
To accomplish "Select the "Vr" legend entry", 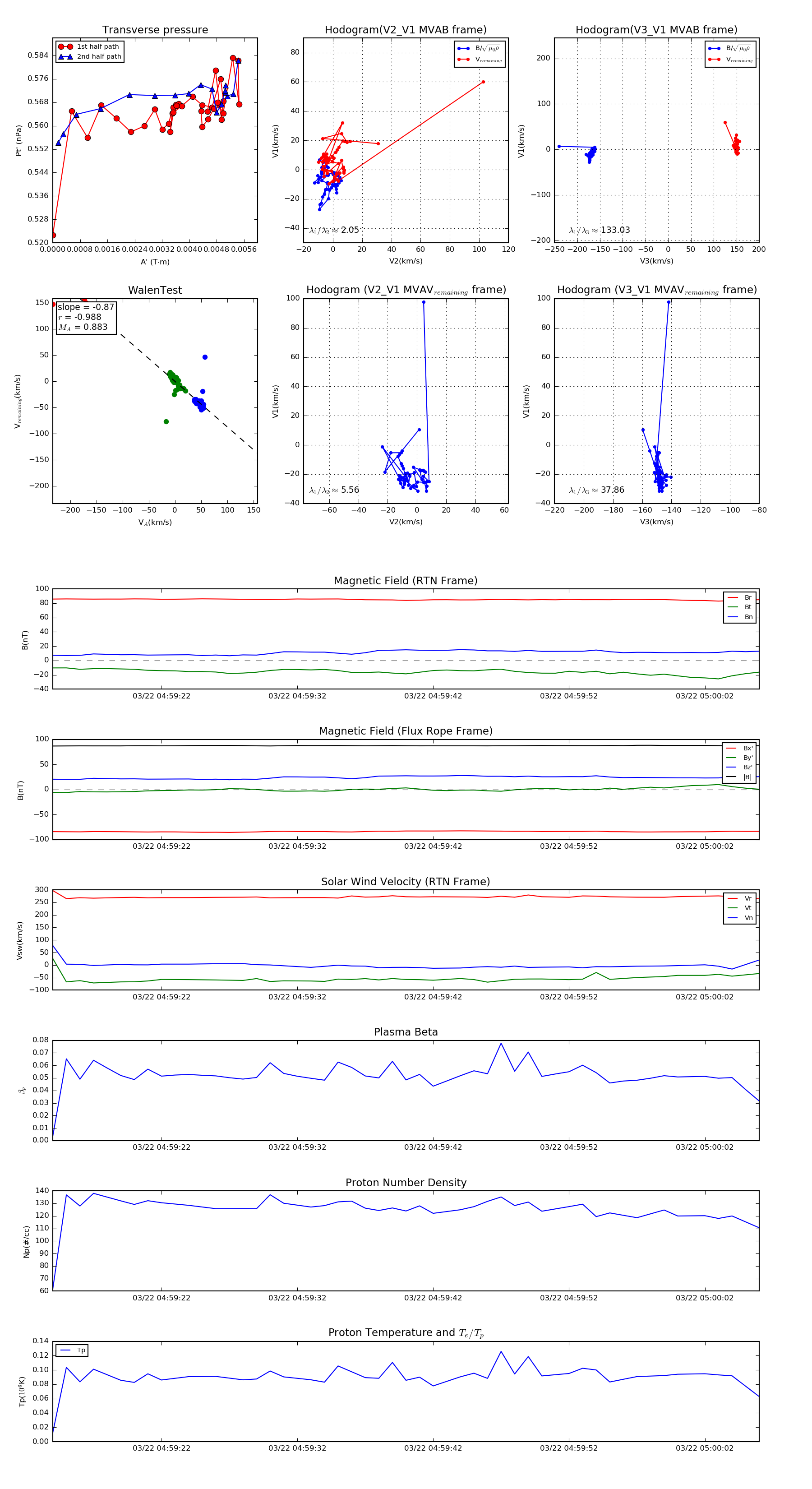I will [740, 899].
